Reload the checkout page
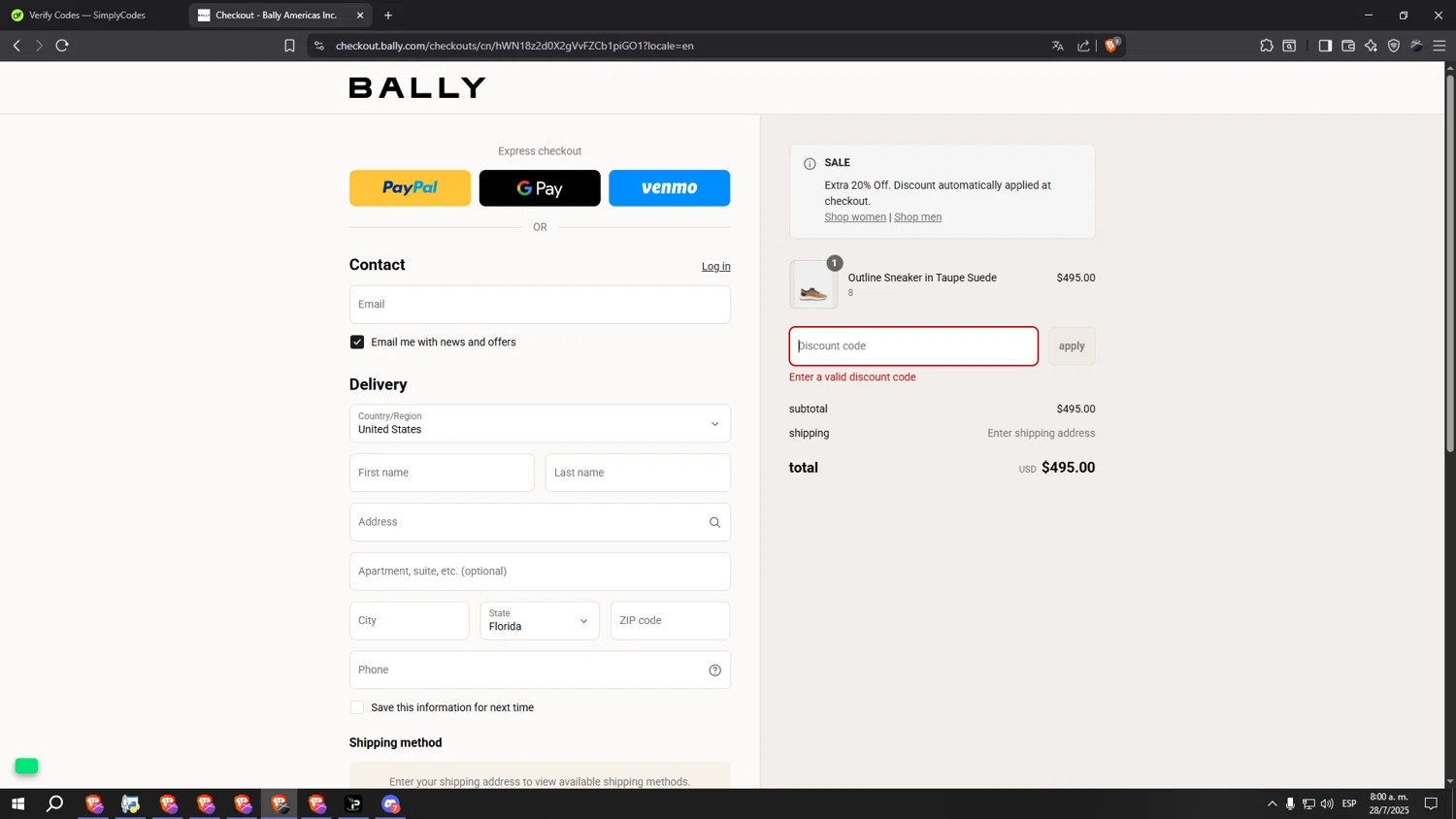This screenshot has height=819, width=1456. point(62,46)
